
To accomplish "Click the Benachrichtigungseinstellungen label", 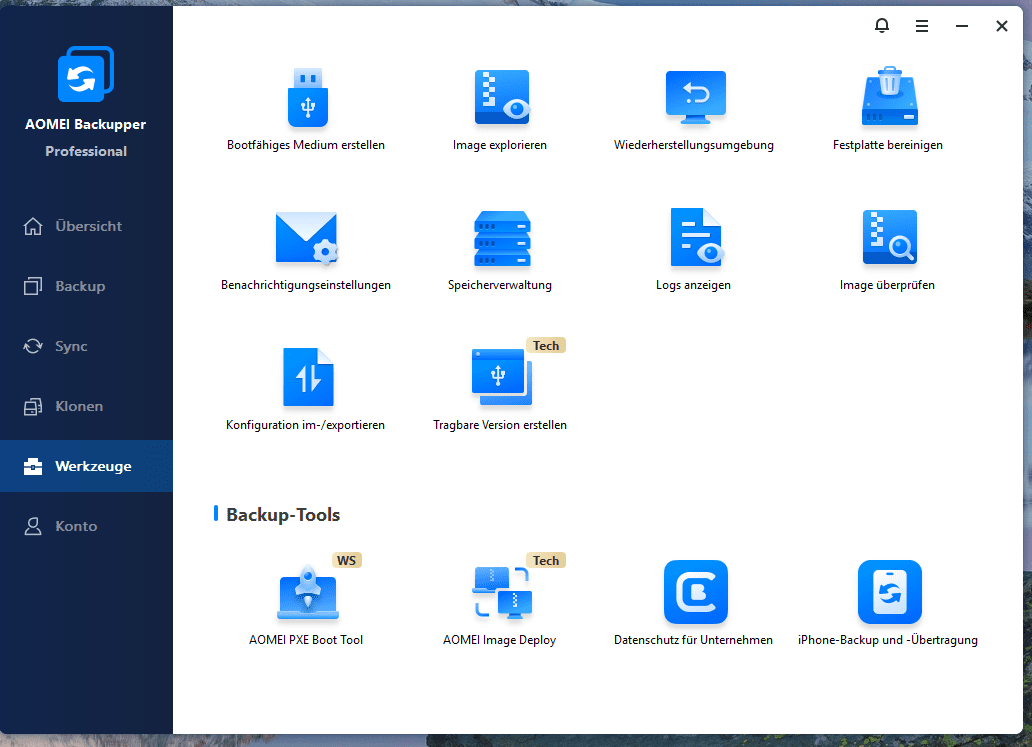I will tap(306, 285).
